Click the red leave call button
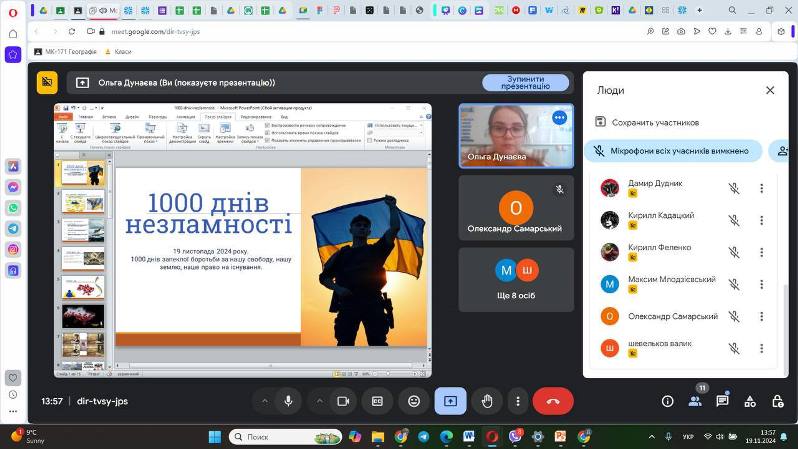 (x=553, y=401)
